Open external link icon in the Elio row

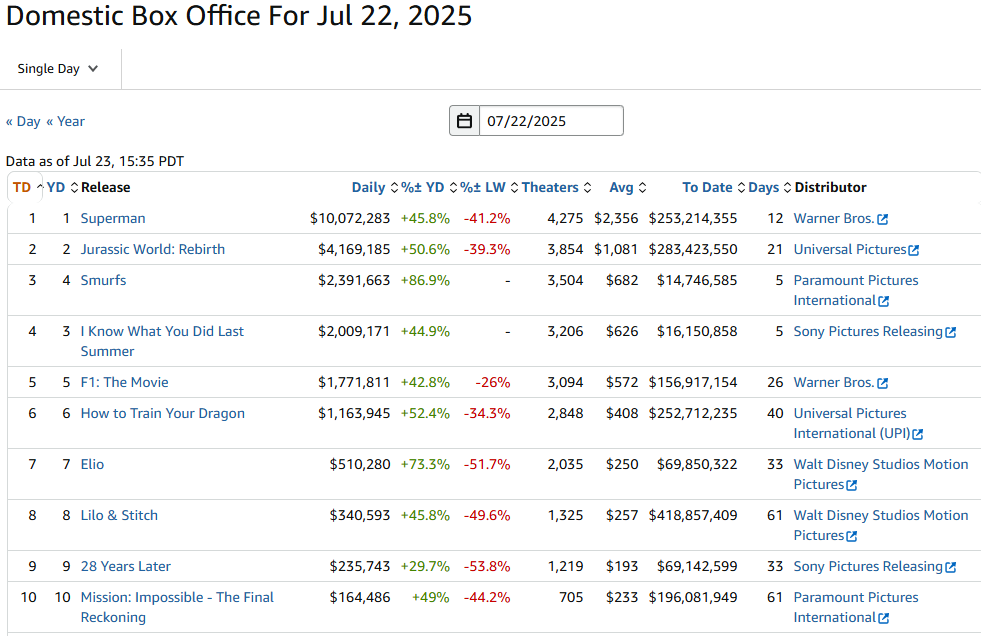tap(851, 485)
